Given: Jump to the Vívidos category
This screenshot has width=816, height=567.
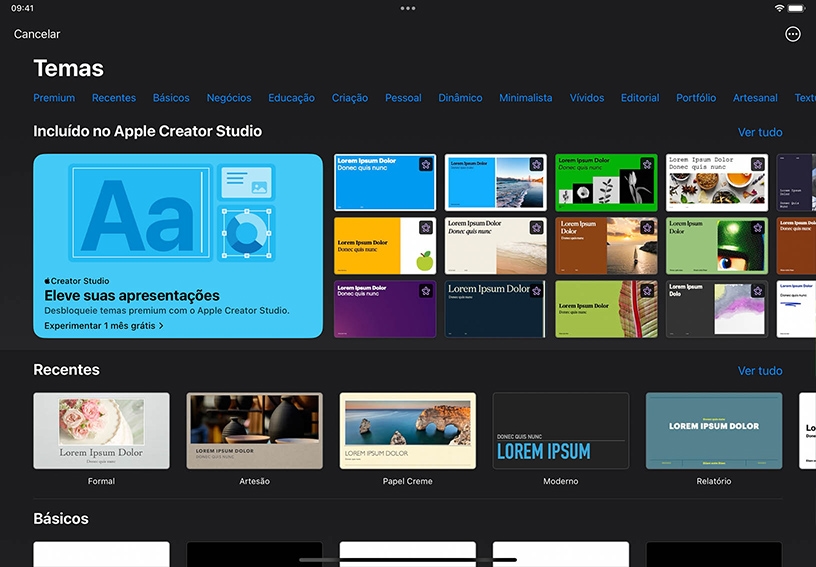Looking at the screenshot, I should (586, 98).
